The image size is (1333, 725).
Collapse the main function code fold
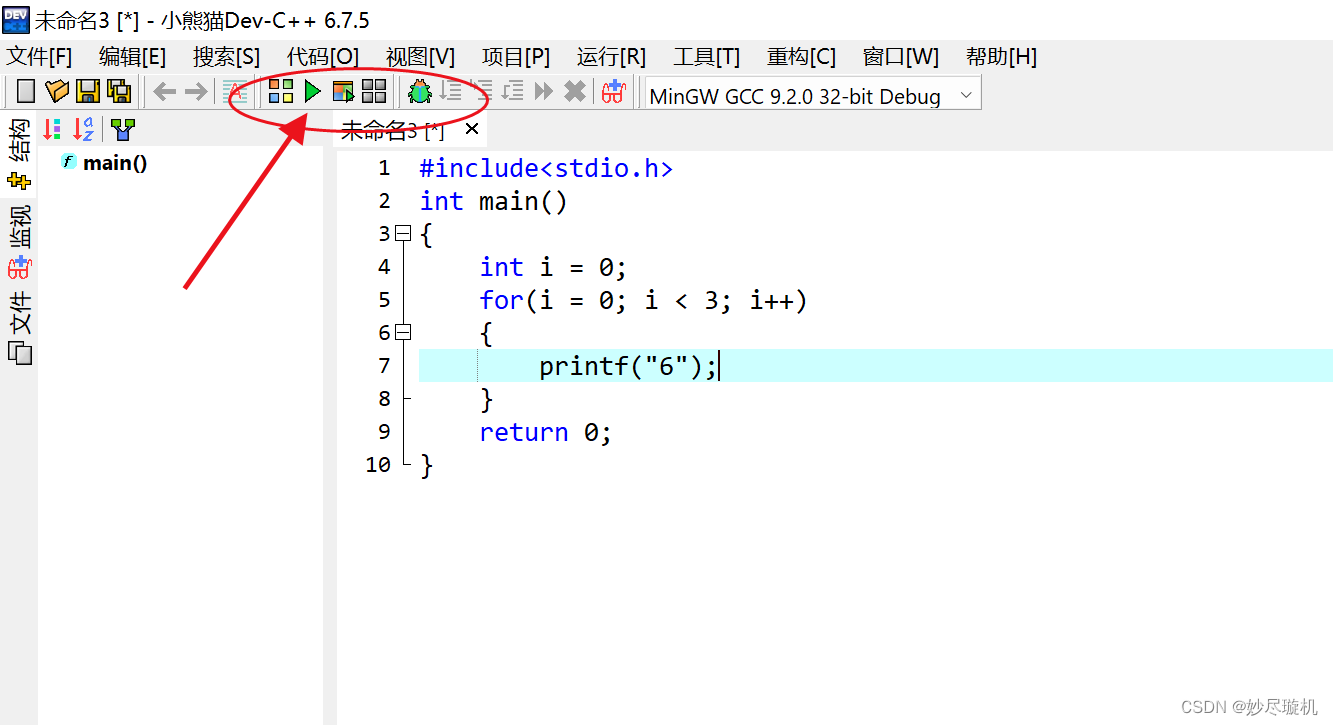[x=404, y=233]
